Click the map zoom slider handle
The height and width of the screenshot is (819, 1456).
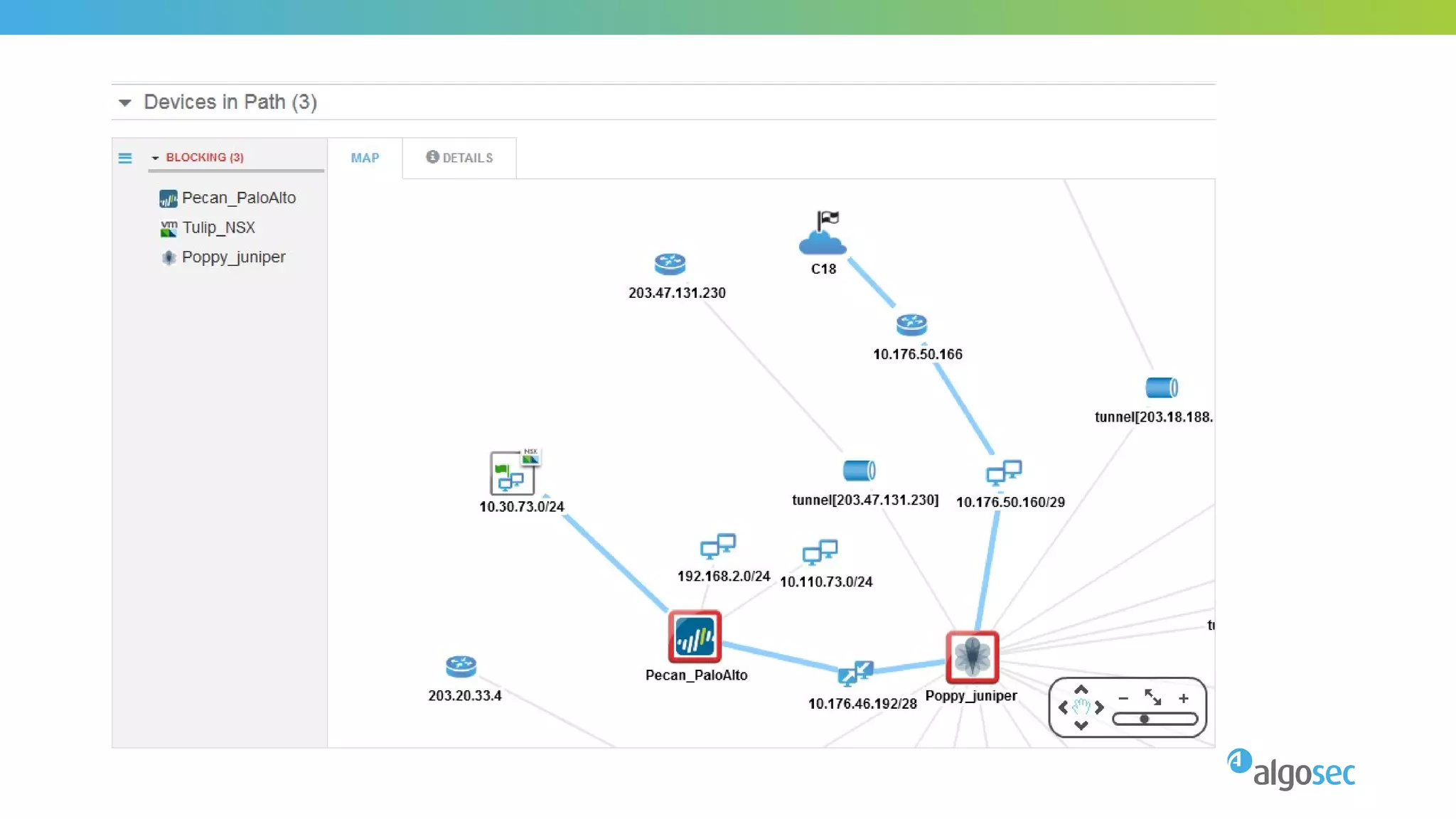[1145, 719]
